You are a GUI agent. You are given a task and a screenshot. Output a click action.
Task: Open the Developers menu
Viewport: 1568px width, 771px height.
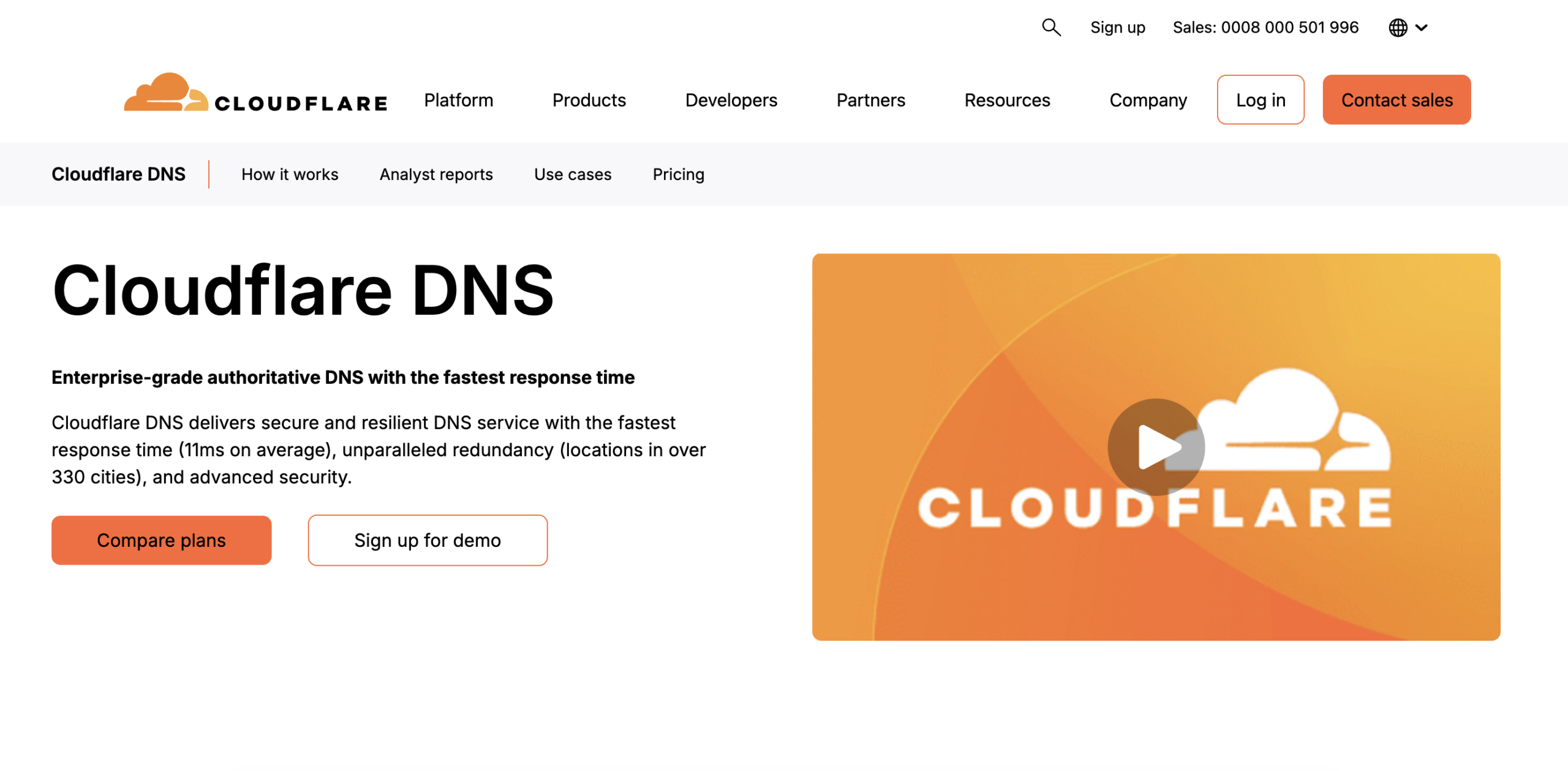pyautogui.click(x=731, y=100)
